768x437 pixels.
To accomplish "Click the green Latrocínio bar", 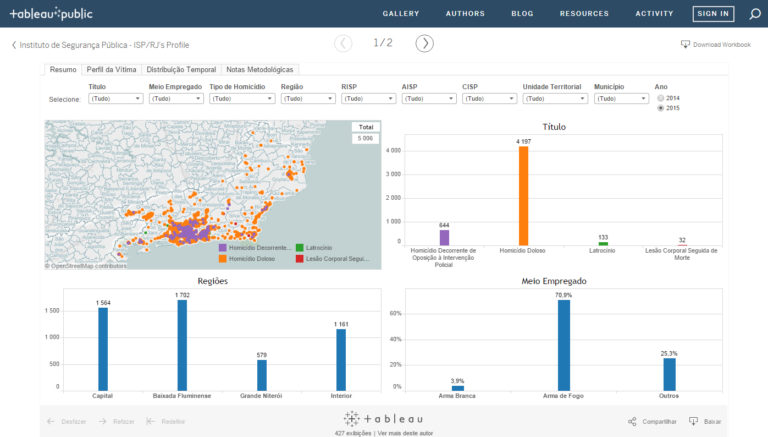I will [x=603, y=243].
